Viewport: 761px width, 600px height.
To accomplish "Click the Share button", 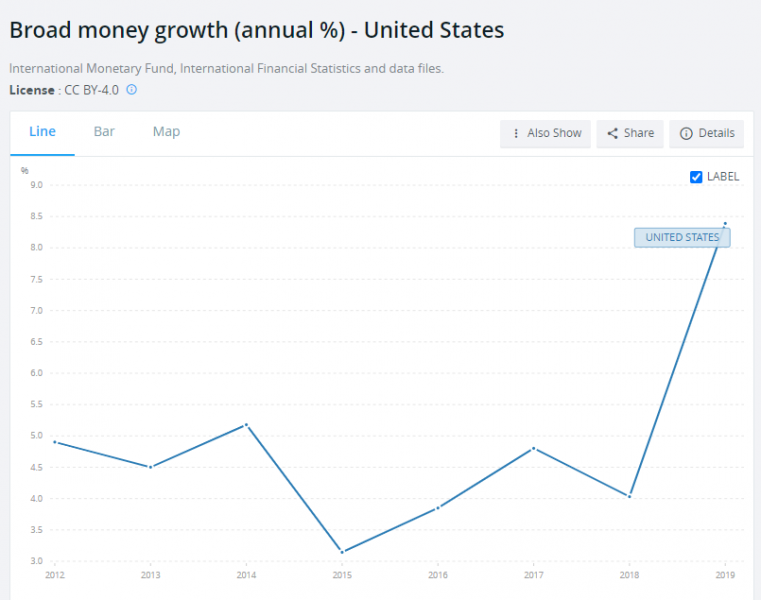I will pyautogui.click(x=630, y=133).
